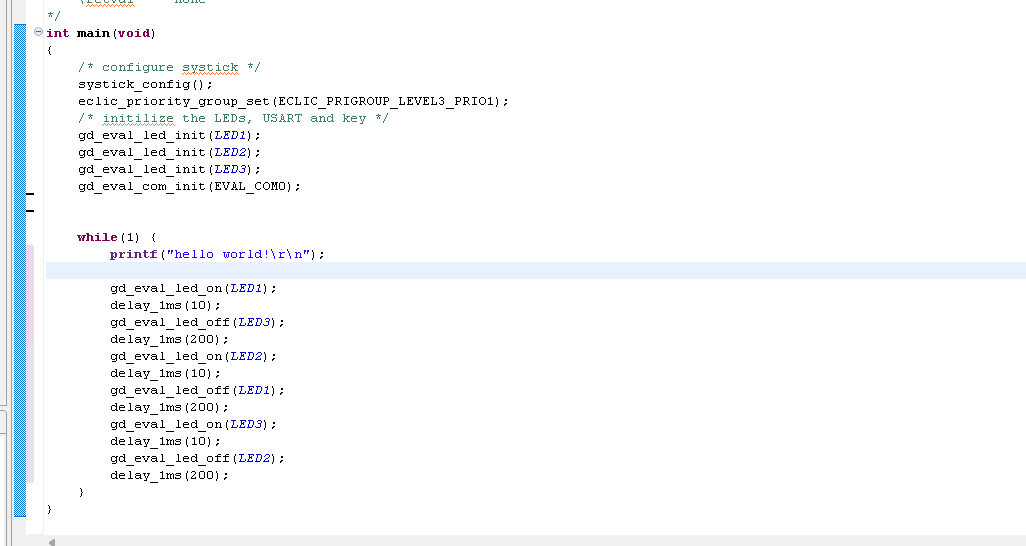Image resolution: width=1026 pixels, height=546 pixels.
Task: Place cursor on gd_eval_led_off(LED1) line
Action: click(197, 390)
